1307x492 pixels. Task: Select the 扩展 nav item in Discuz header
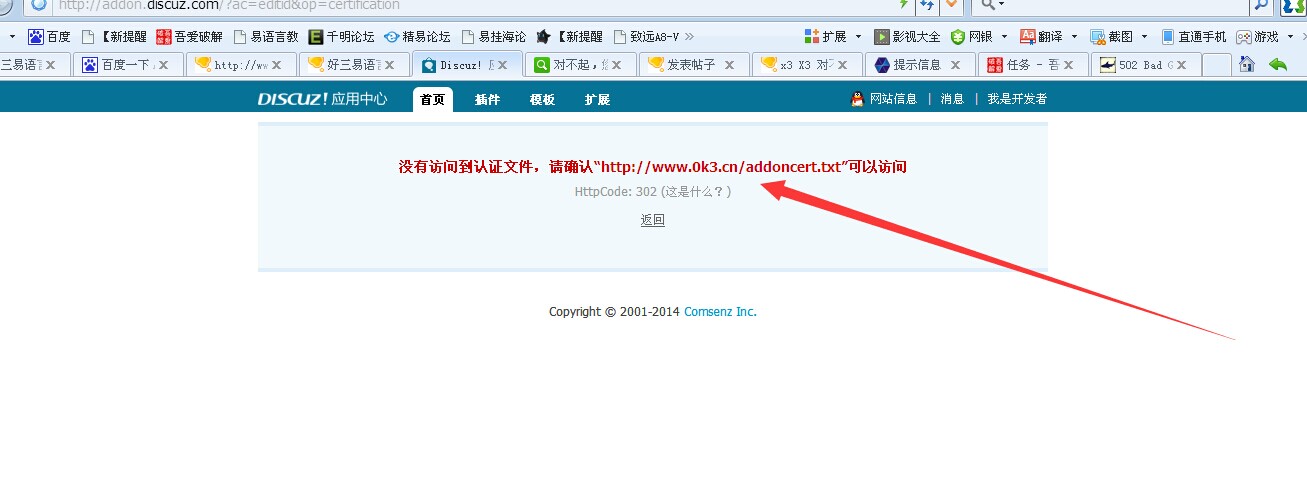click(598, 99)
